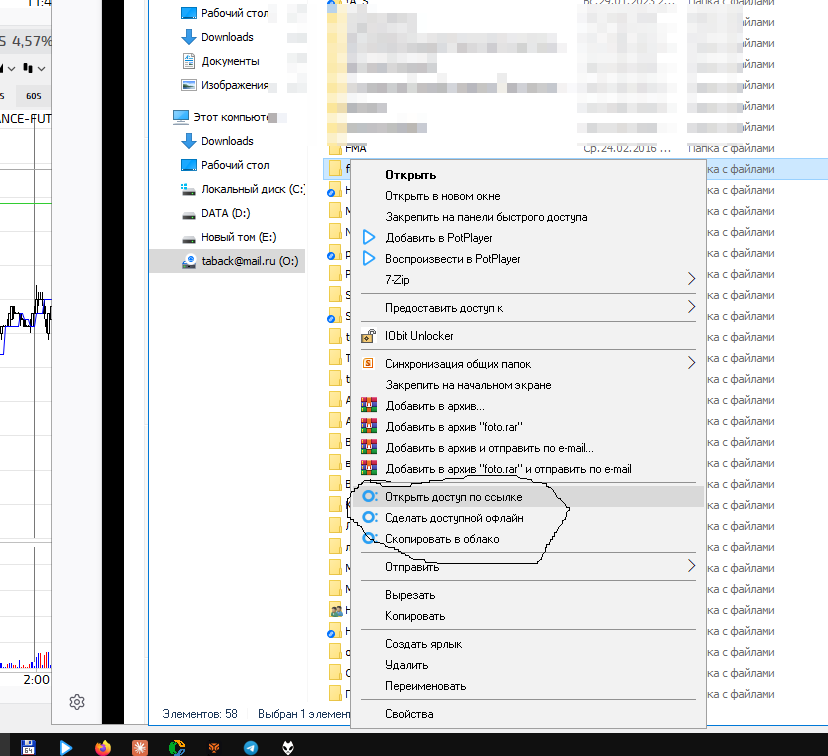Viewport: 828px width, 756px height.
Task: Launch PotPlayer from the taskbar
Action: coord(65,748)
